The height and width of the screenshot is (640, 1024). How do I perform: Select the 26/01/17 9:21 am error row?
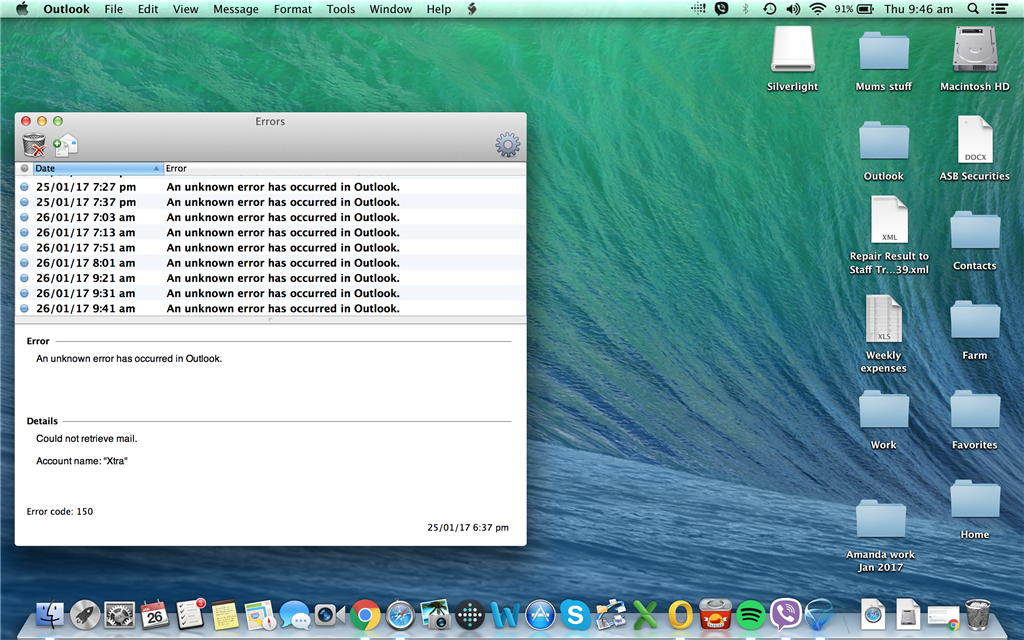pyautogui.click(x=270, y=278)
